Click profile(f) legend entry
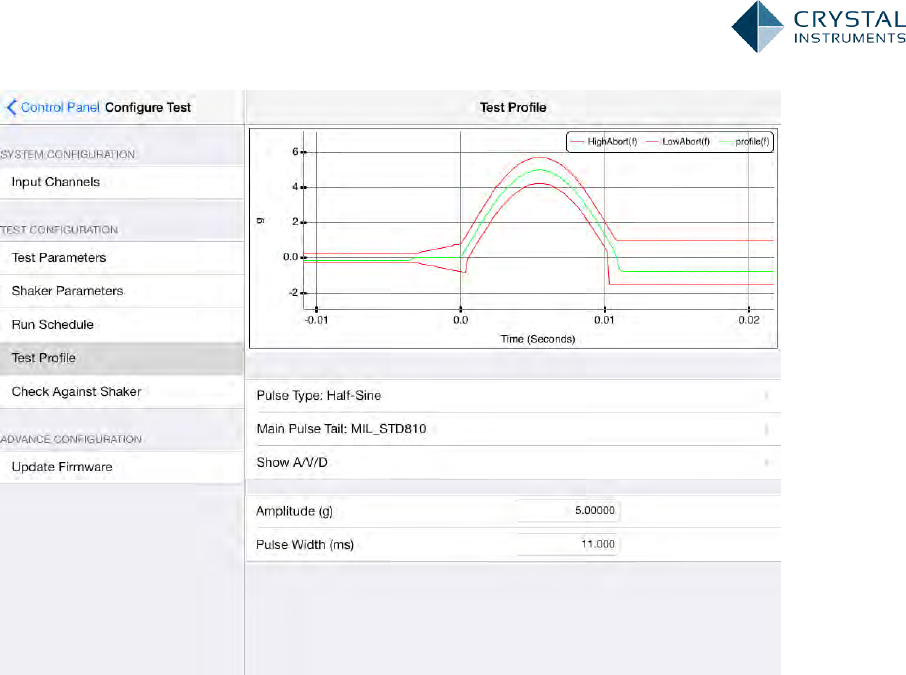The image size is (906, 675). coord(744,142)
